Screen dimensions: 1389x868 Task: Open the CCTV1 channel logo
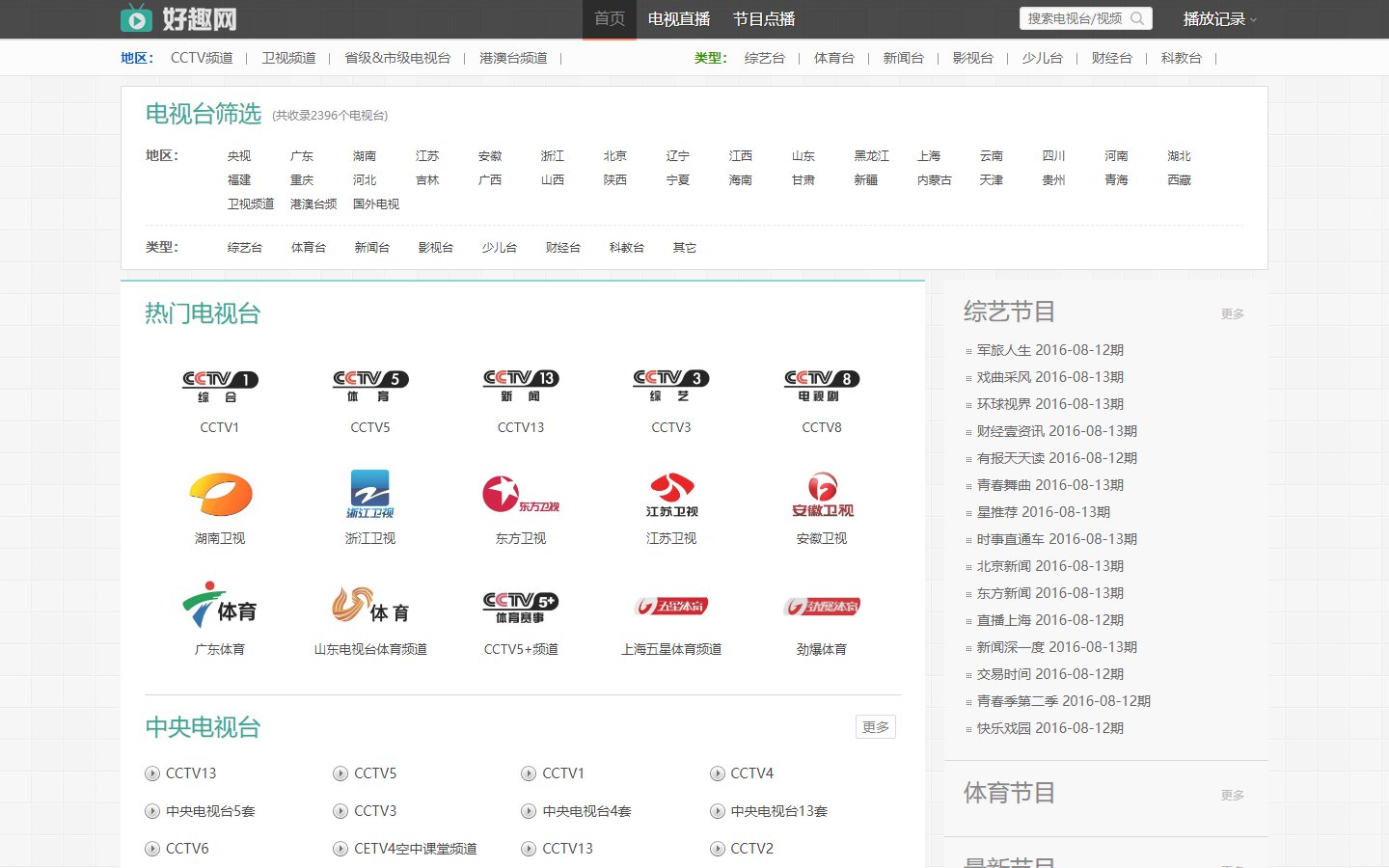click(x=220, y=387)
